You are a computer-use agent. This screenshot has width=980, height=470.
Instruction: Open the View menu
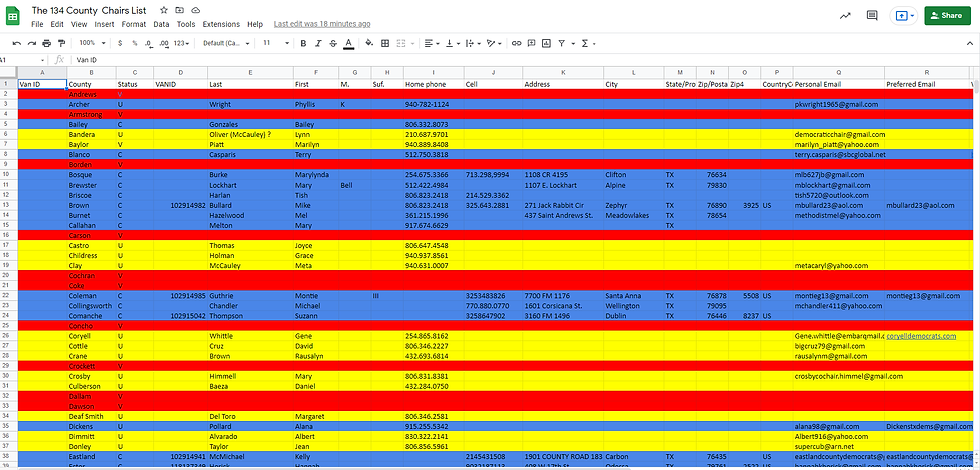79,24
